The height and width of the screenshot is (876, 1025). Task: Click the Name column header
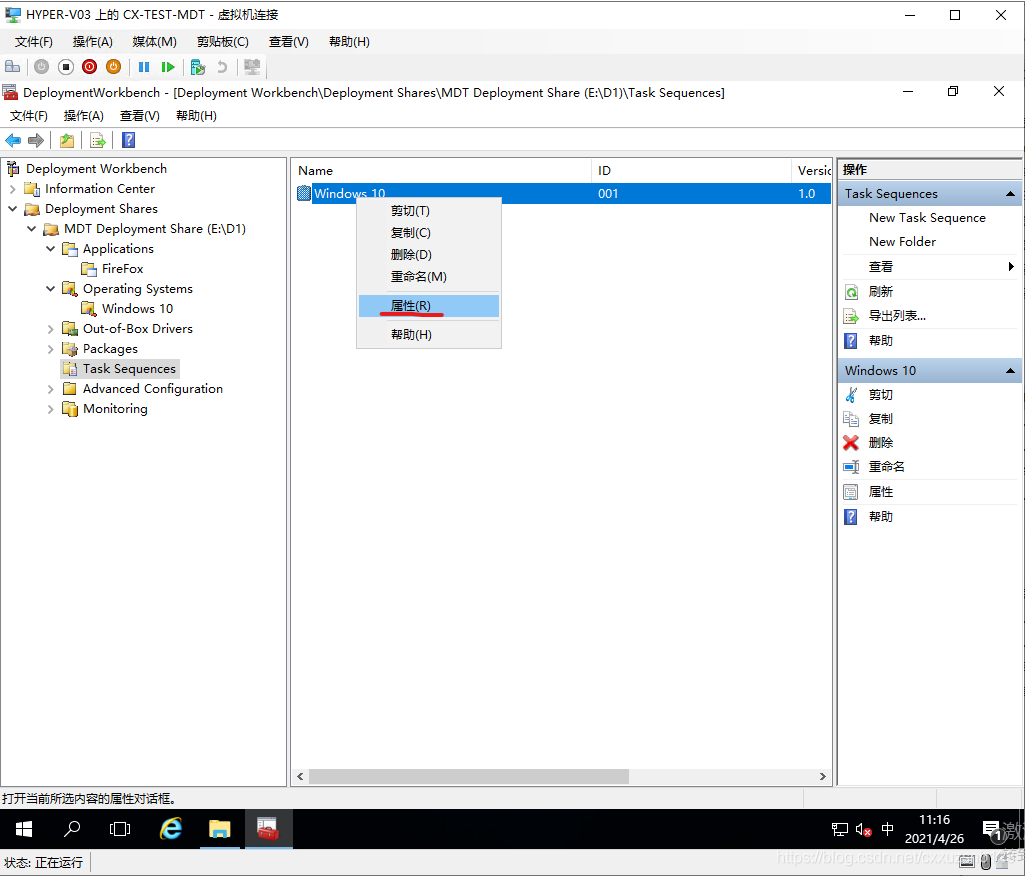coord(441,171)
